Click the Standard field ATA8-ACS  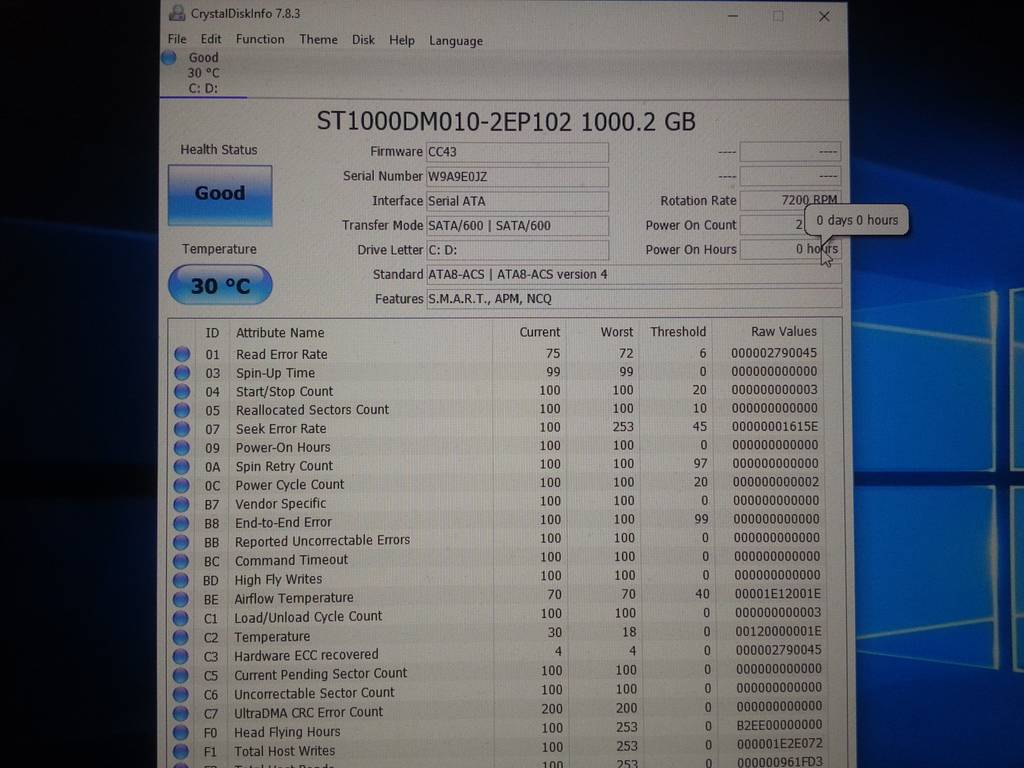coord(633,274)
